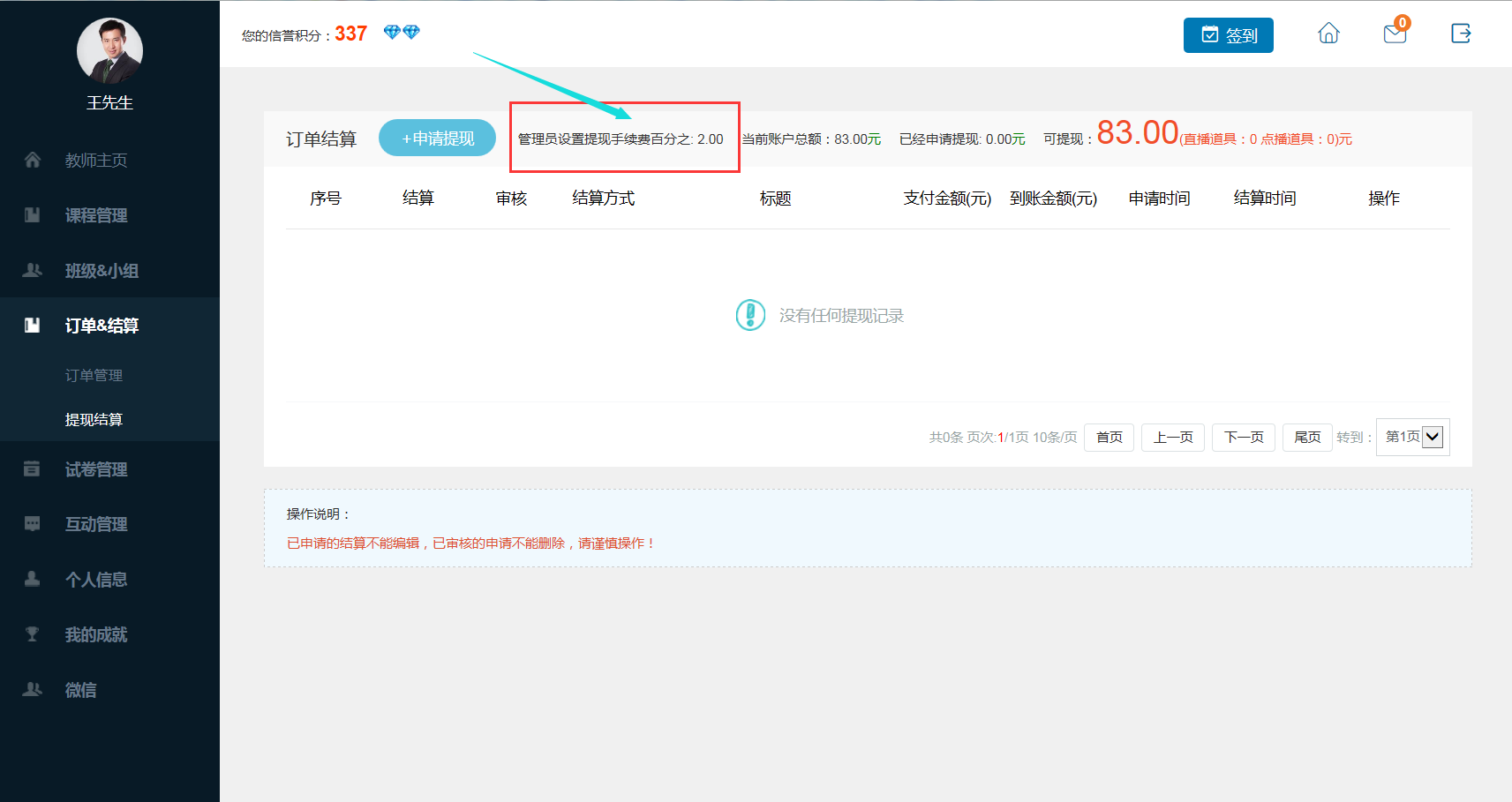This screenshot has width=1512, height=802.
Task: Open the 第1页 page jump dropdown
Action: pos(1413,437)
